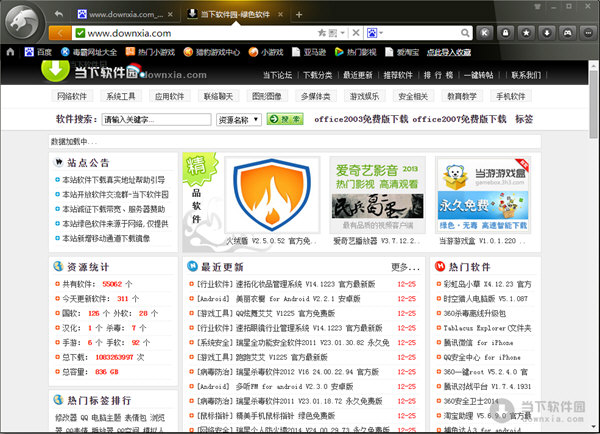Close the 当下软件园-绿色软件 tab
Screen dimensions: 600x434
pos(280,15)
